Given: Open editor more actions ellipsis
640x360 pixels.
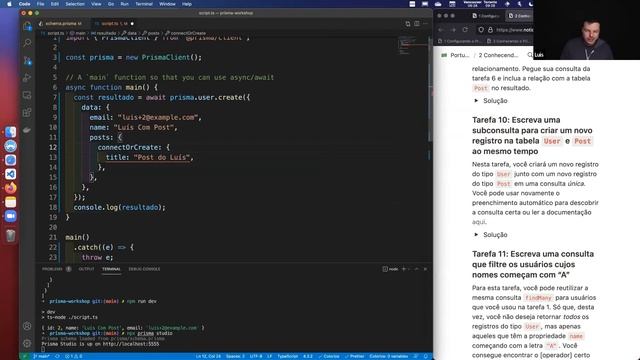Looking at the screenshot, I should coord(425,24).
